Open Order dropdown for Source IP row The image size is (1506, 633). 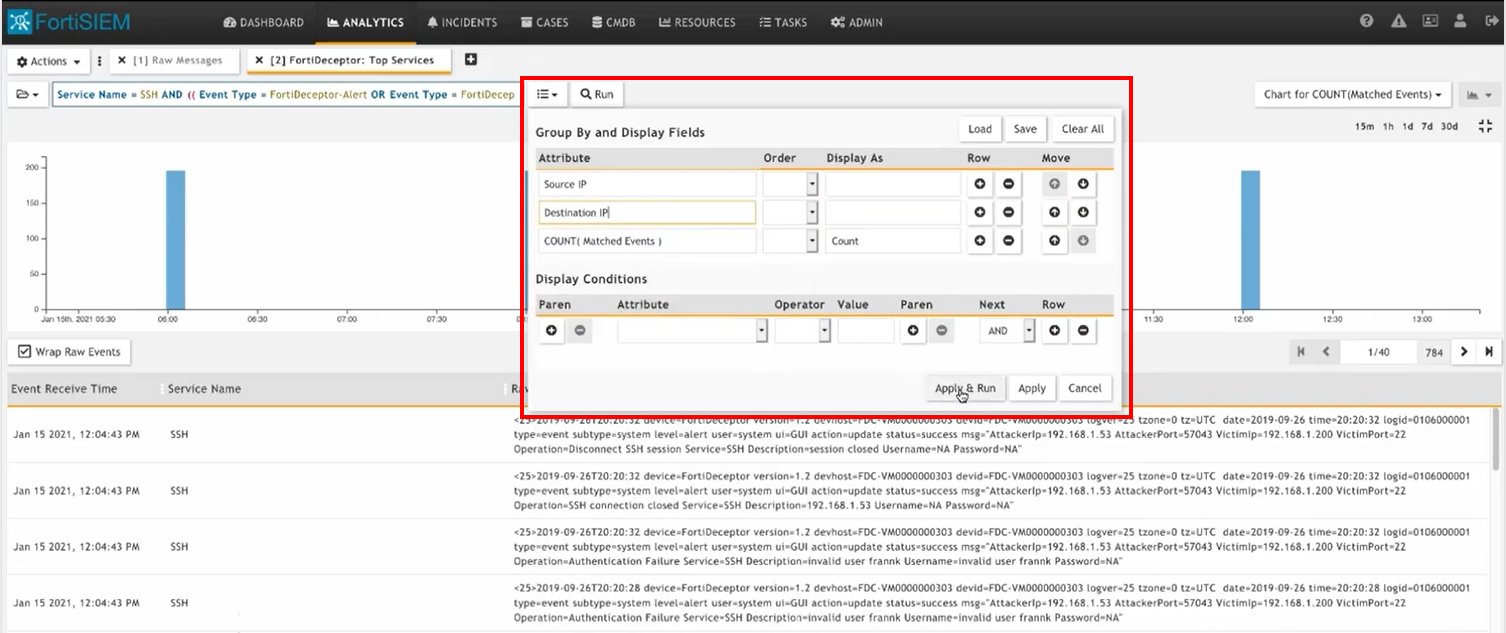pyautogui.click(x=812, y=184)
